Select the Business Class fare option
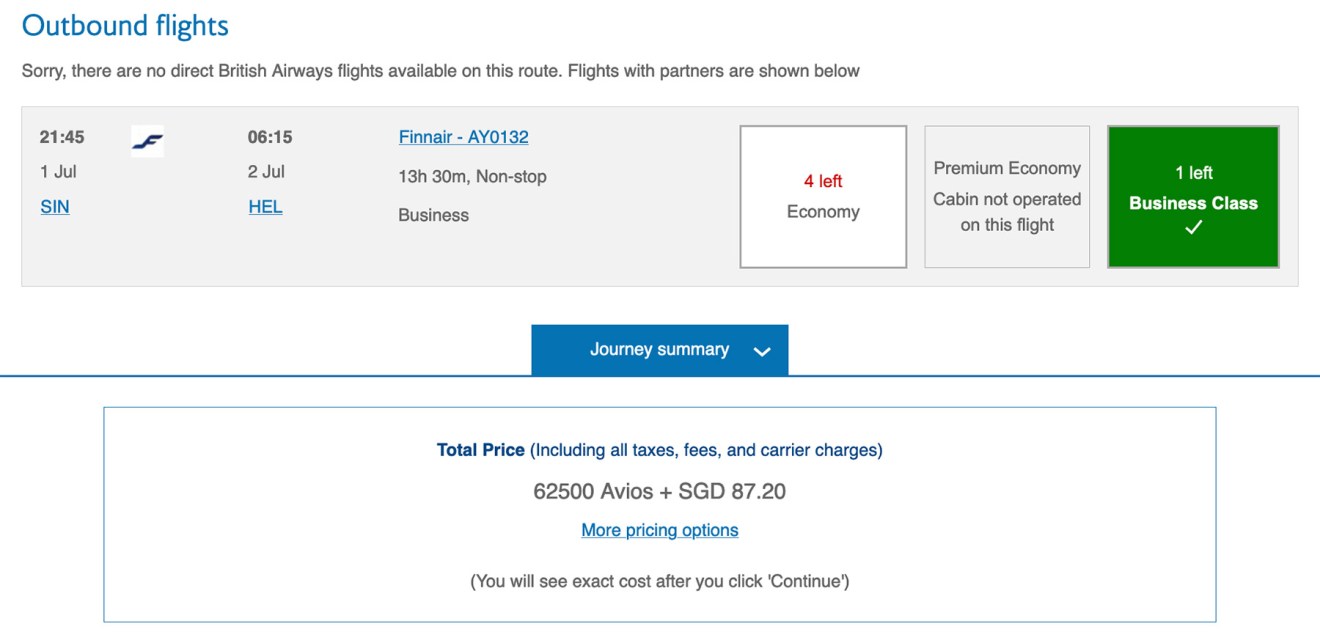 [x=1193, y=196]
